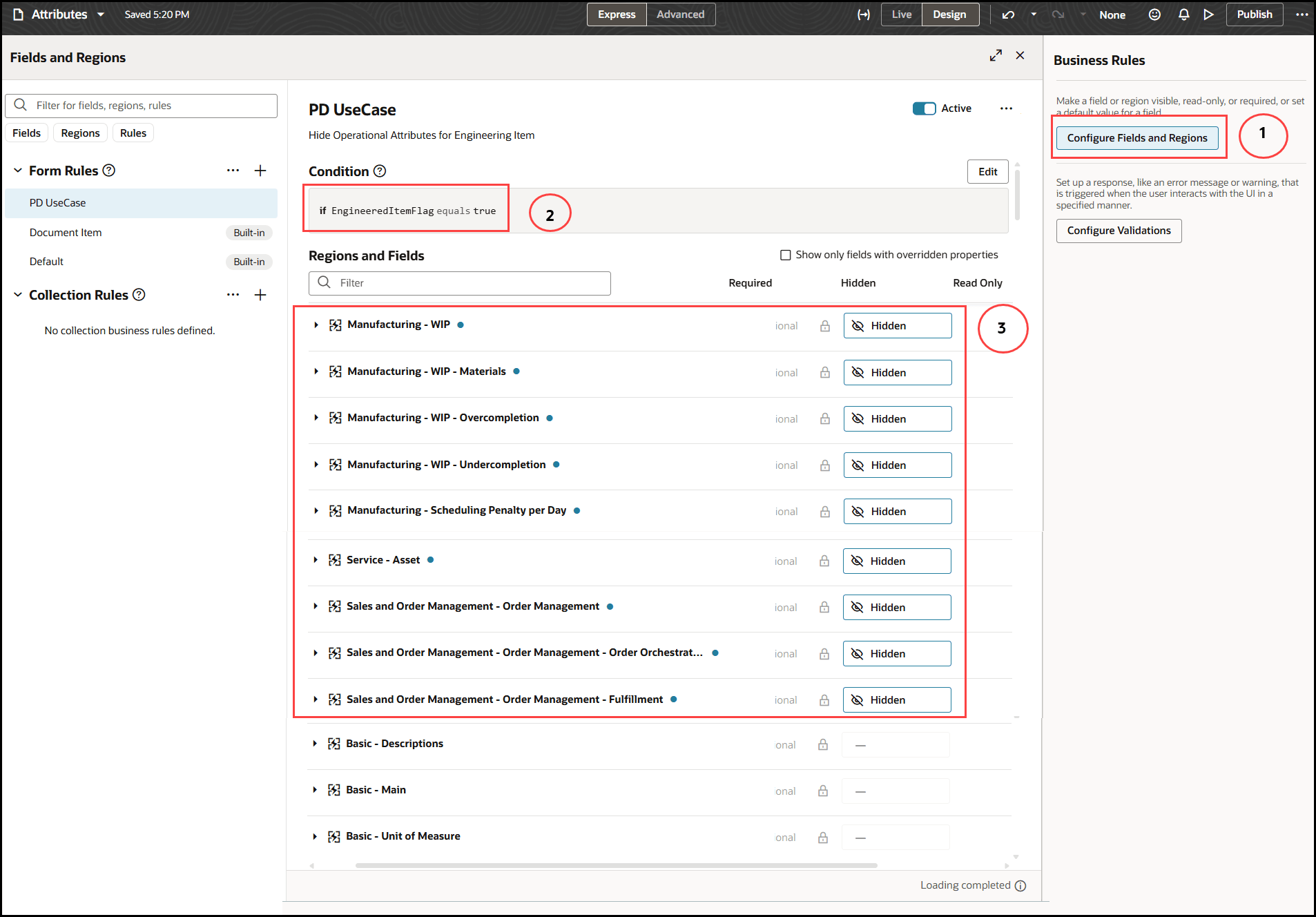Click Configure Validations button

click(x=1119, y=231)
